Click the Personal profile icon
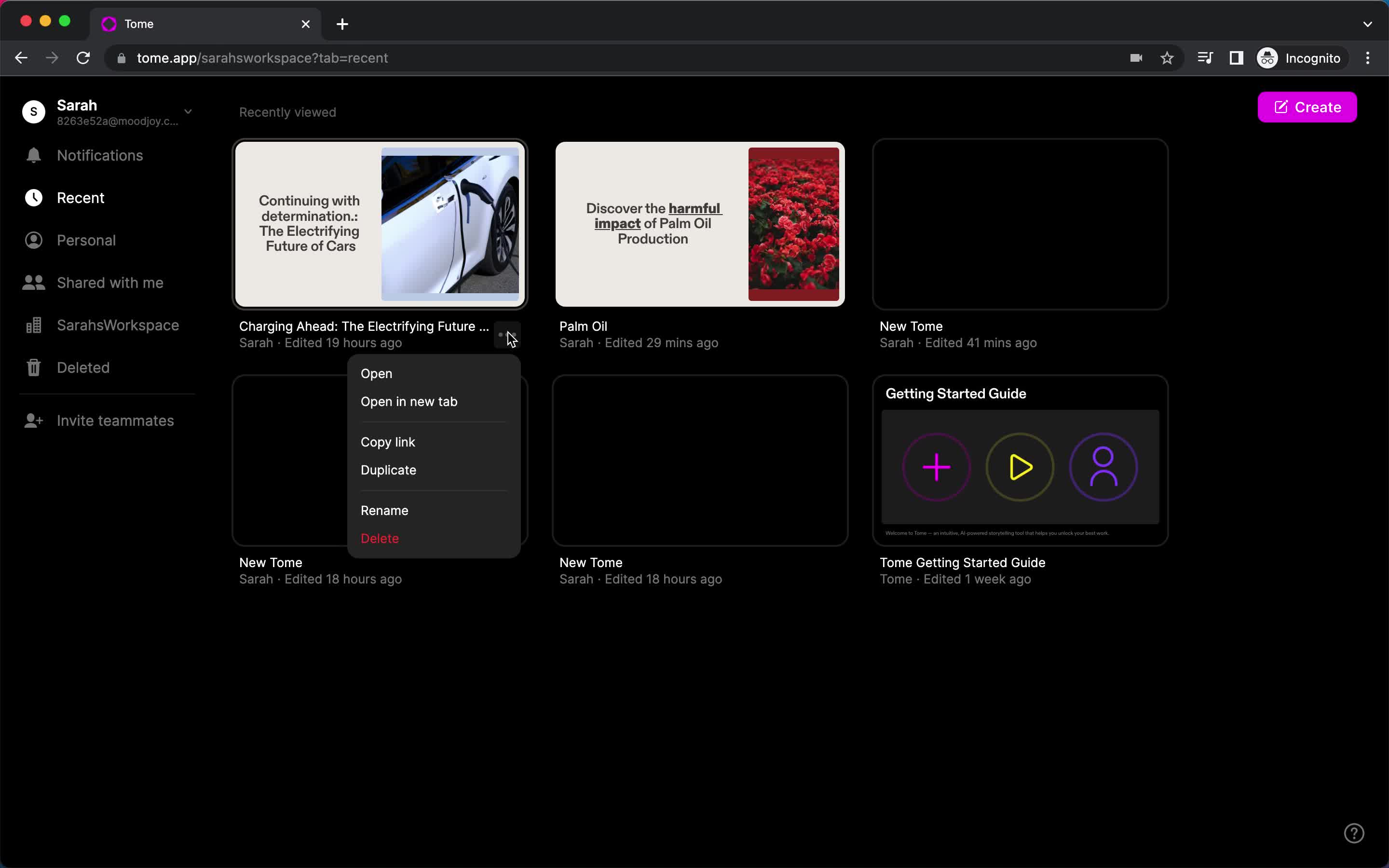 pyautogui.click(x=33, y=241)
